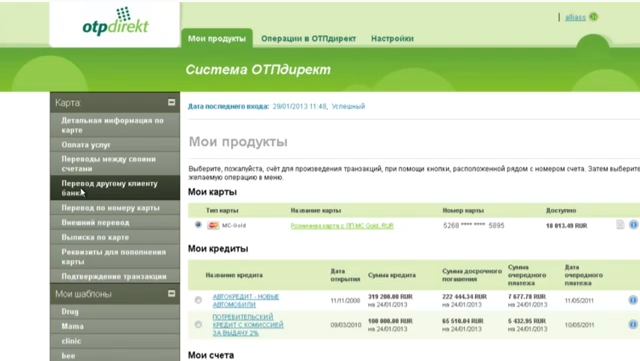
Task: Open the bee template
Action: click(115, 355)
